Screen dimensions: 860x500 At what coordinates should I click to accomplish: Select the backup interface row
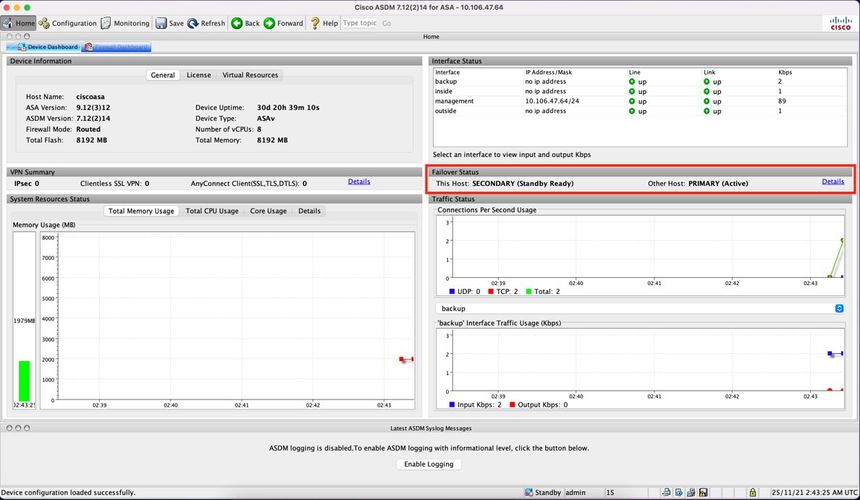point(640,82)
